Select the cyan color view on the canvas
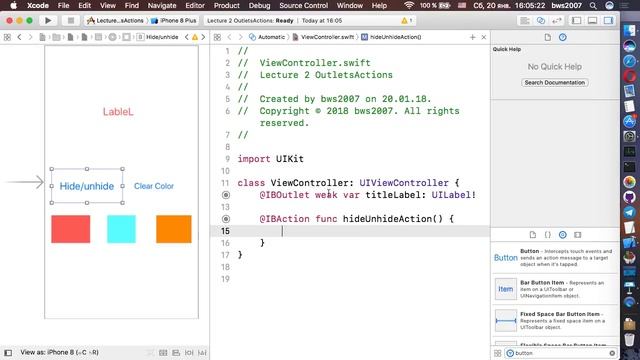The height and width of the screenshot is (360, 640). pyautogui.click(x=121, y=229)
